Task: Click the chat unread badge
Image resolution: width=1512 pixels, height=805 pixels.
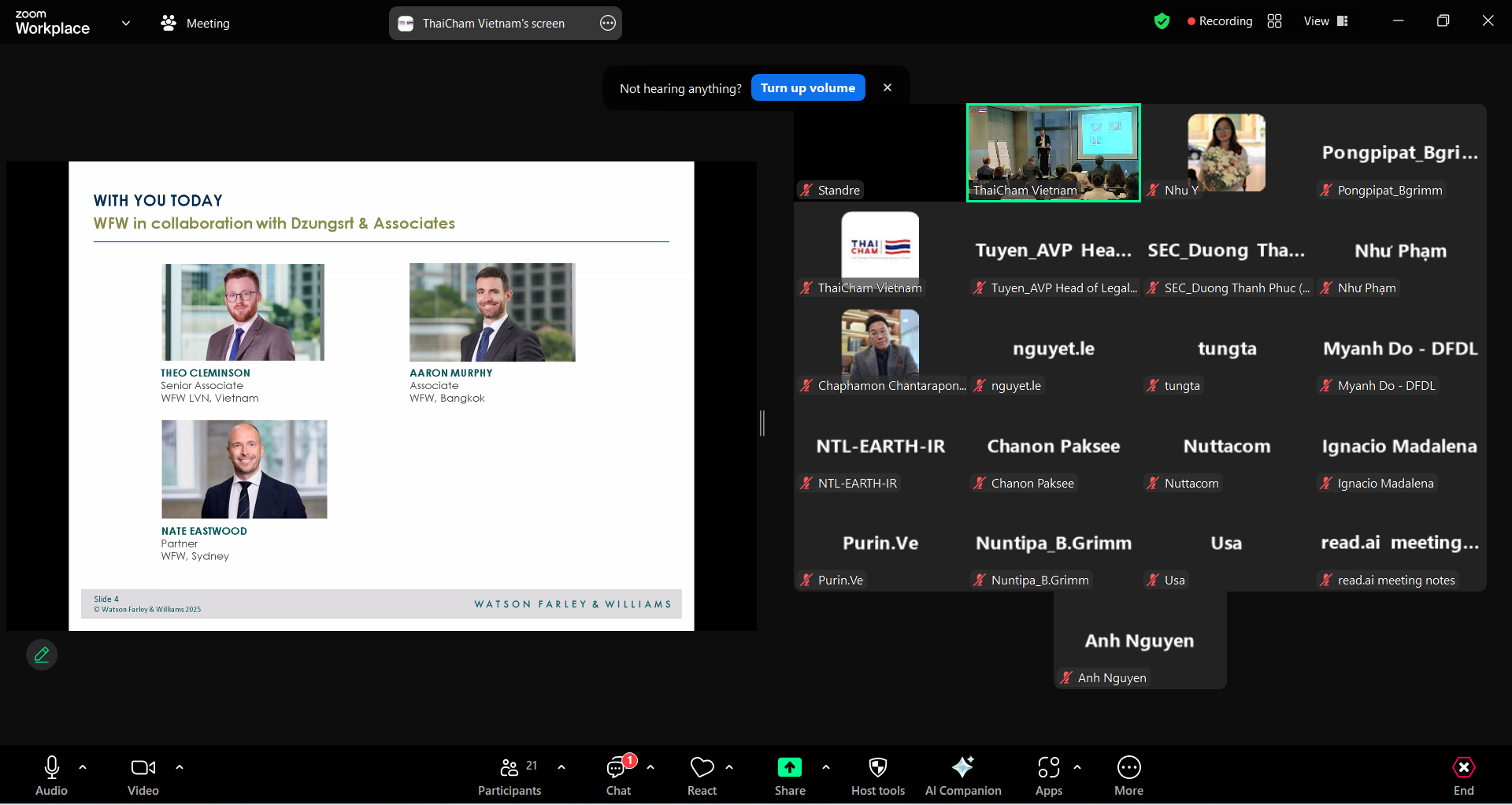Action: (630, 760)
